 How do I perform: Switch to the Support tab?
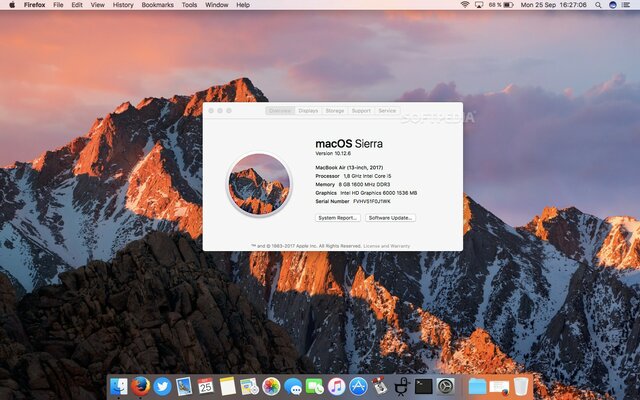coord(361,111)
